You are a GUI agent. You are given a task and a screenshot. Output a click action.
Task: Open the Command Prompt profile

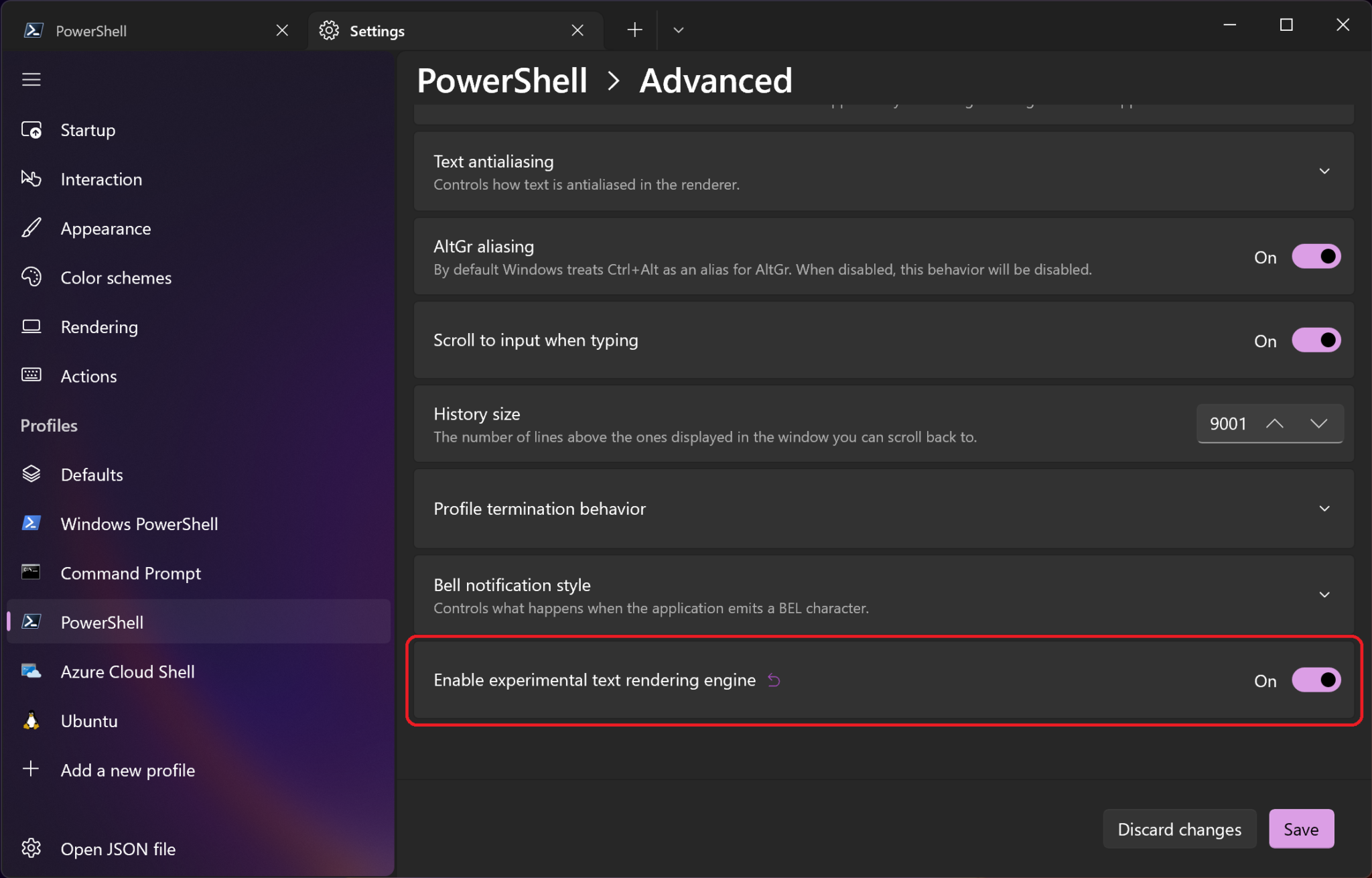pyautogui.click(x=131, y=573)
